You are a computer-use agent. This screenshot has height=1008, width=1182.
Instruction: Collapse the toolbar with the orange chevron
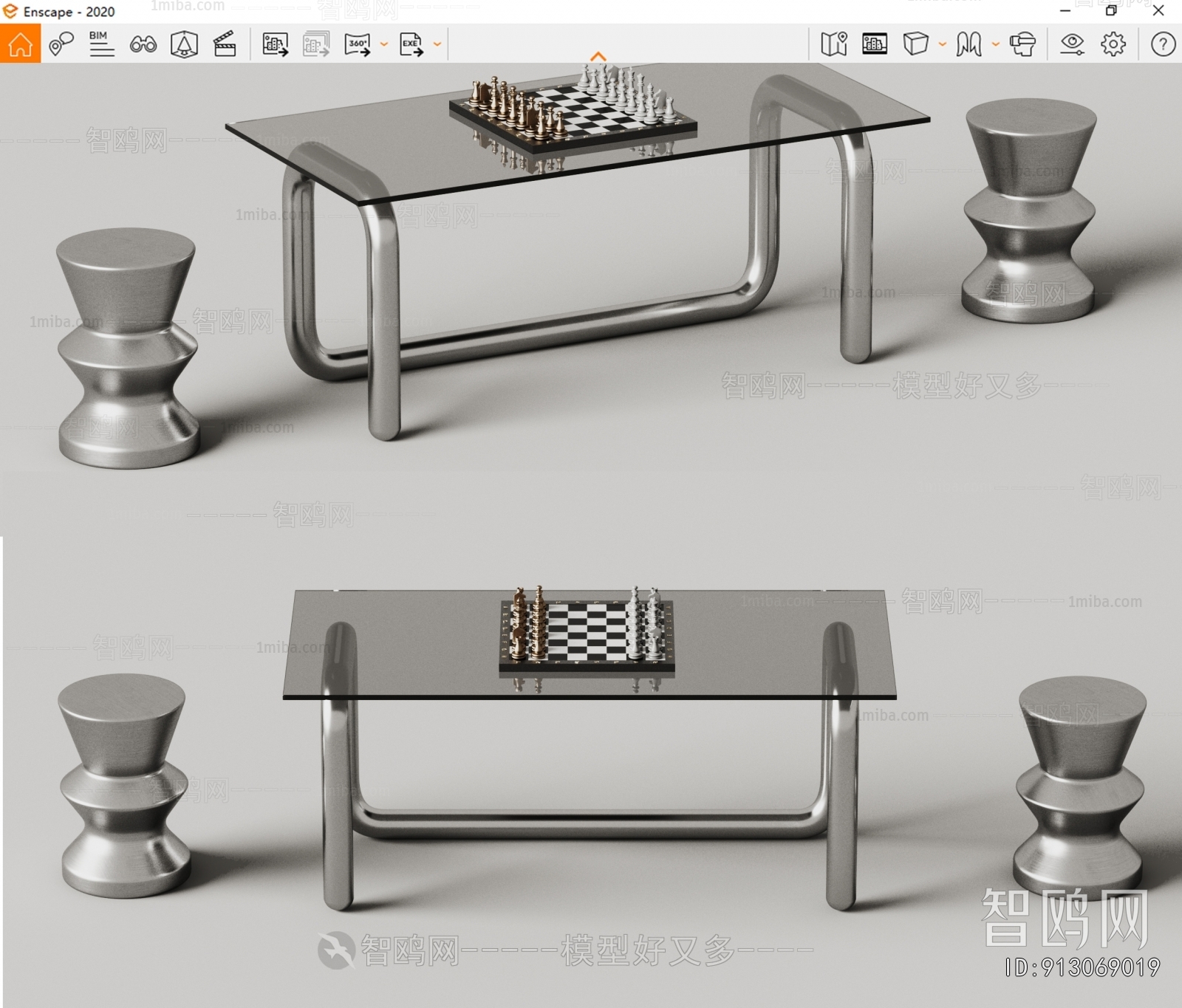tap(598, 56)
